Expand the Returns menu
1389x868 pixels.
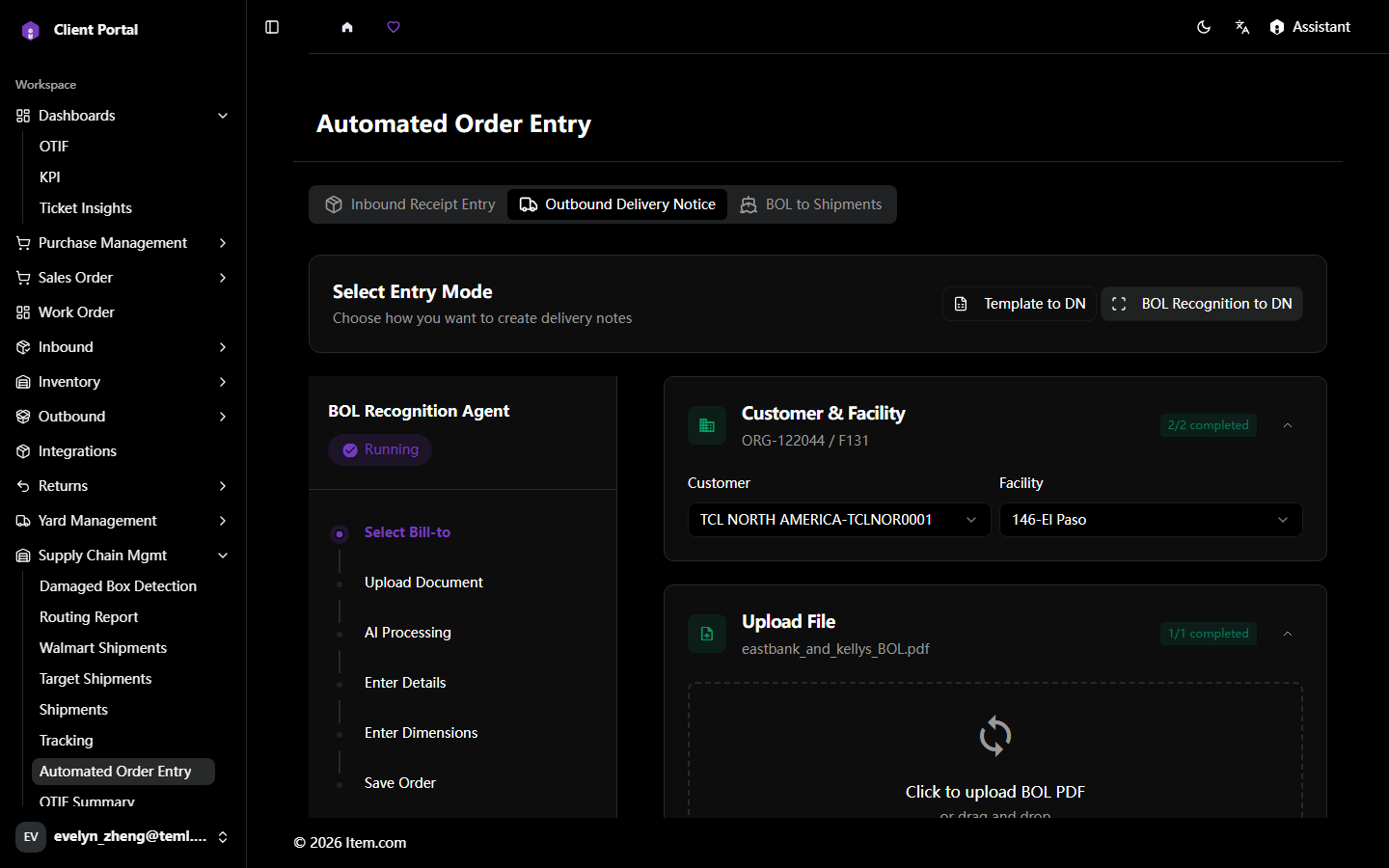coord(123,486)
